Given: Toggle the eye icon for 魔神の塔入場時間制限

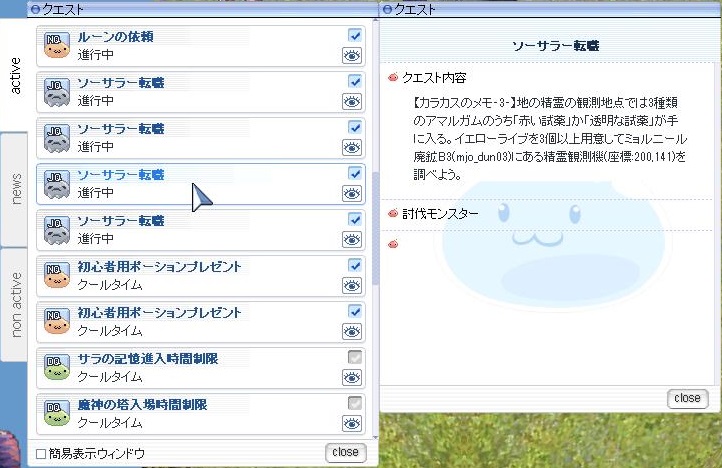Looking at the screenshot, I should 352,424.
